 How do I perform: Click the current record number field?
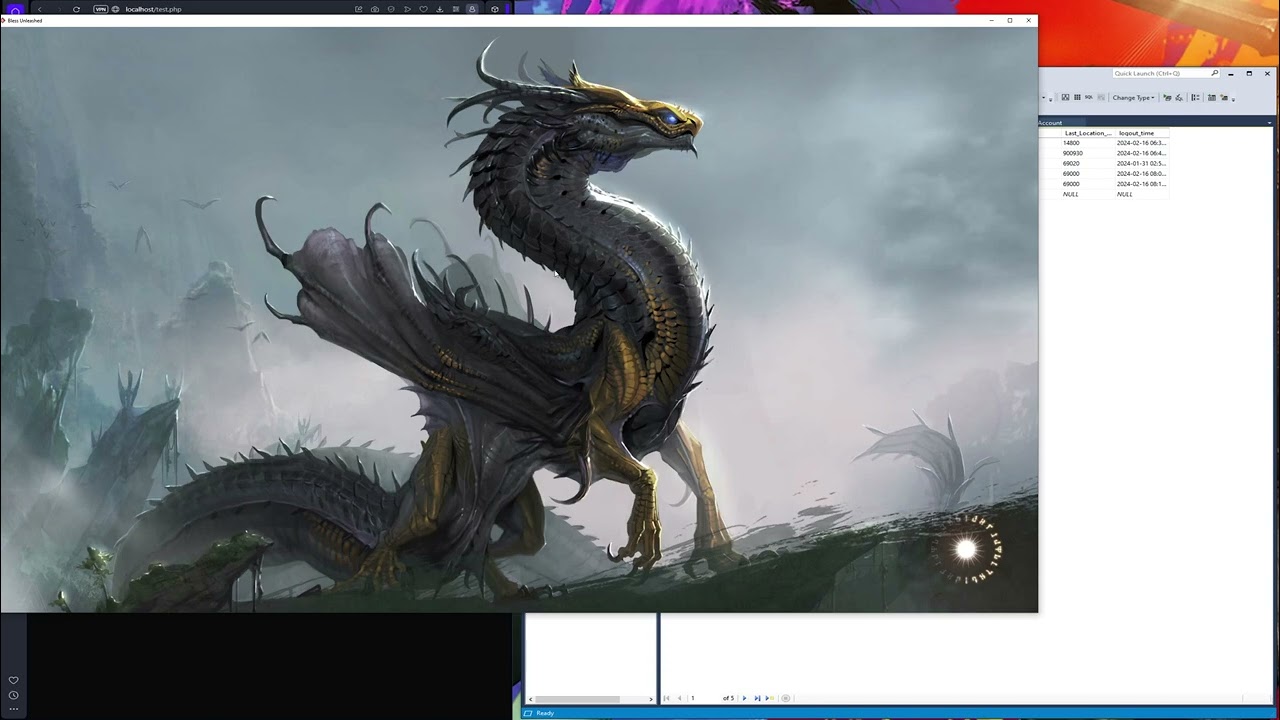point(703,698)
